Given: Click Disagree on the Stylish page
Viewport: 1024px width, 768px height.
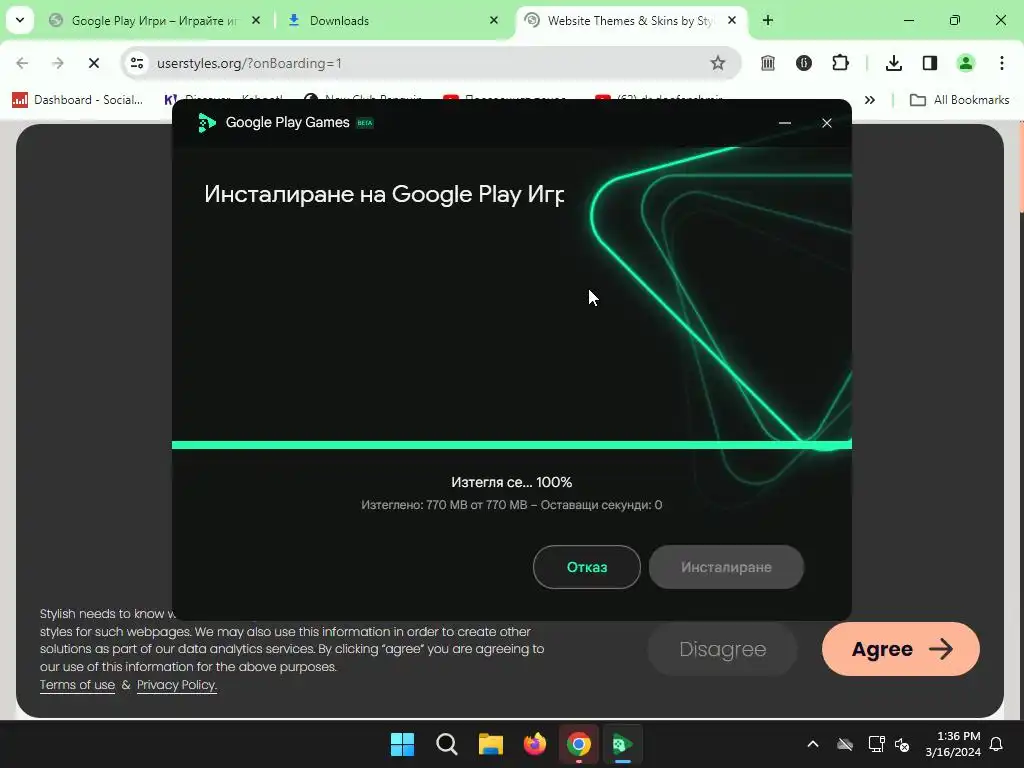Looking at the screenshot, I should [722, 649].
